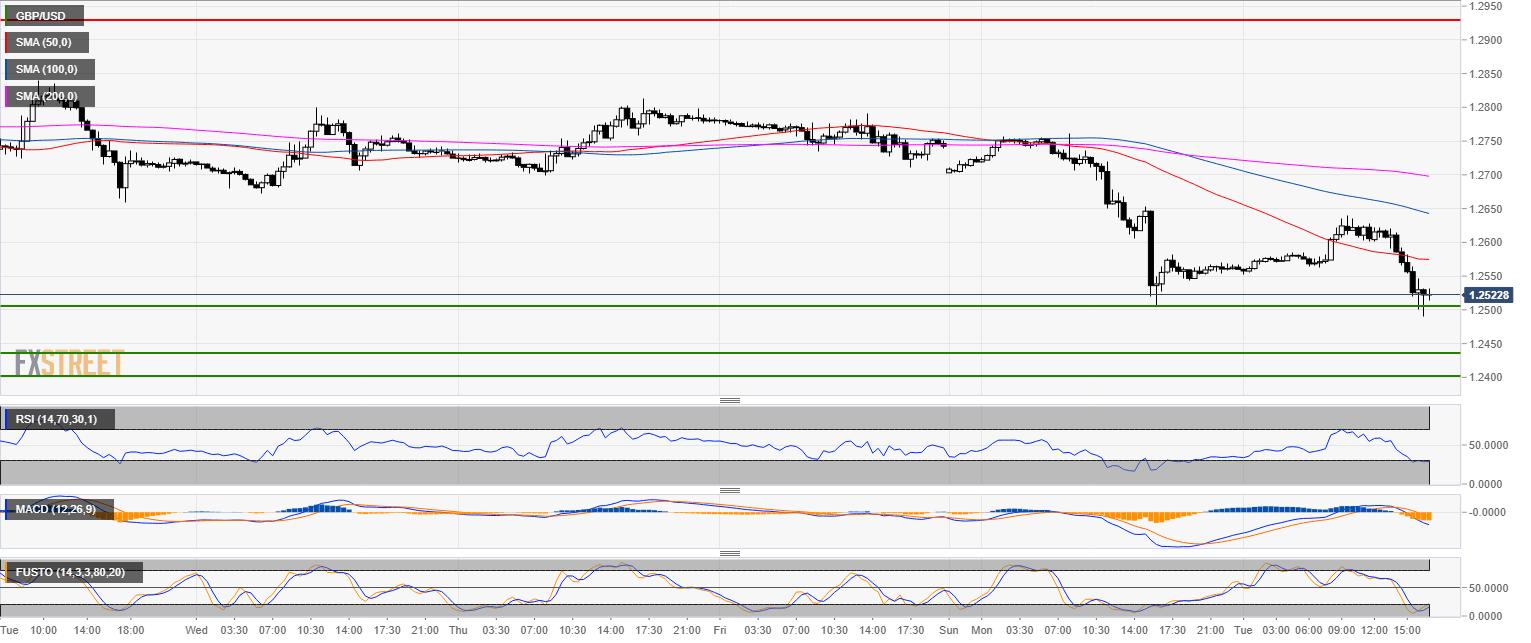Click the Sun date label on time axis
This screenshot has height=643, width=1531.
coord(949,631)
